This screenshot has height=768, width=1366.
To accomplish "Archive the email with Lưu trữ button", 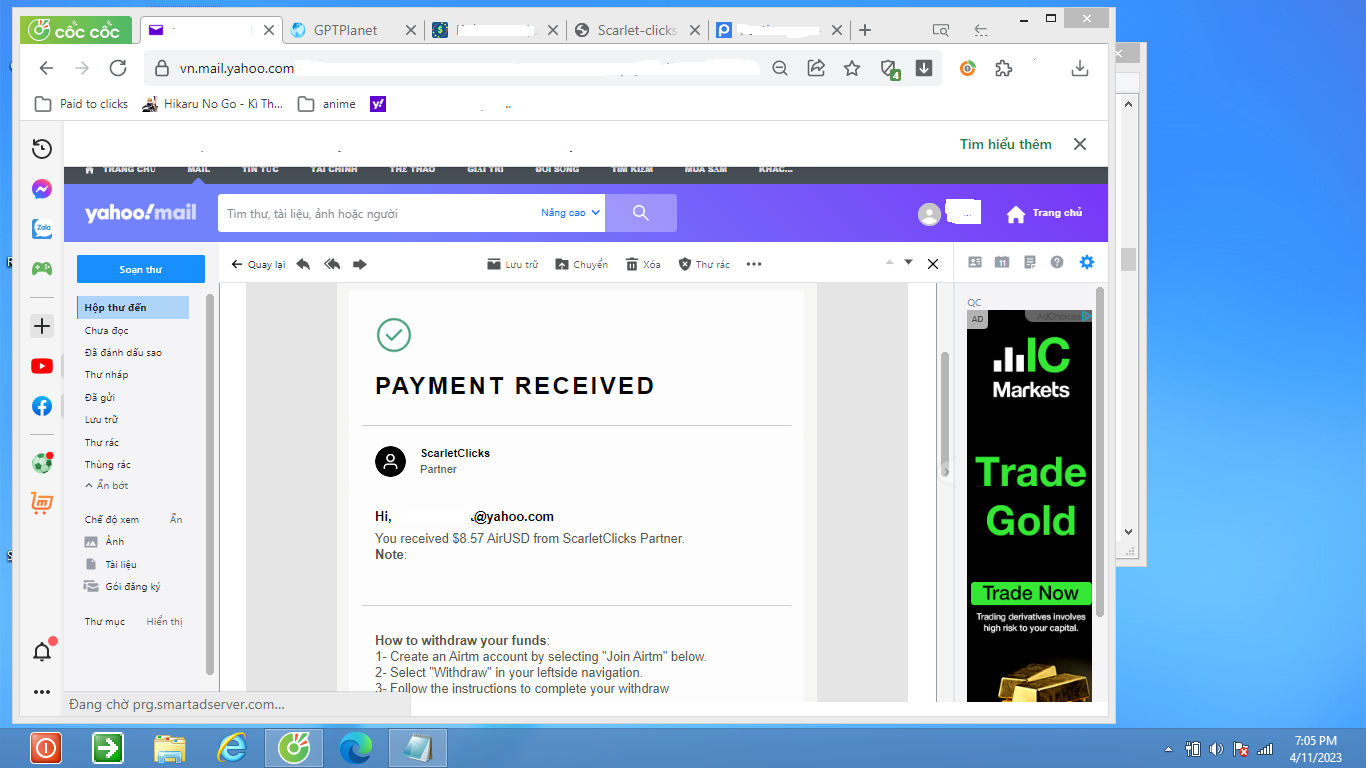I will (x=513, y=264).
